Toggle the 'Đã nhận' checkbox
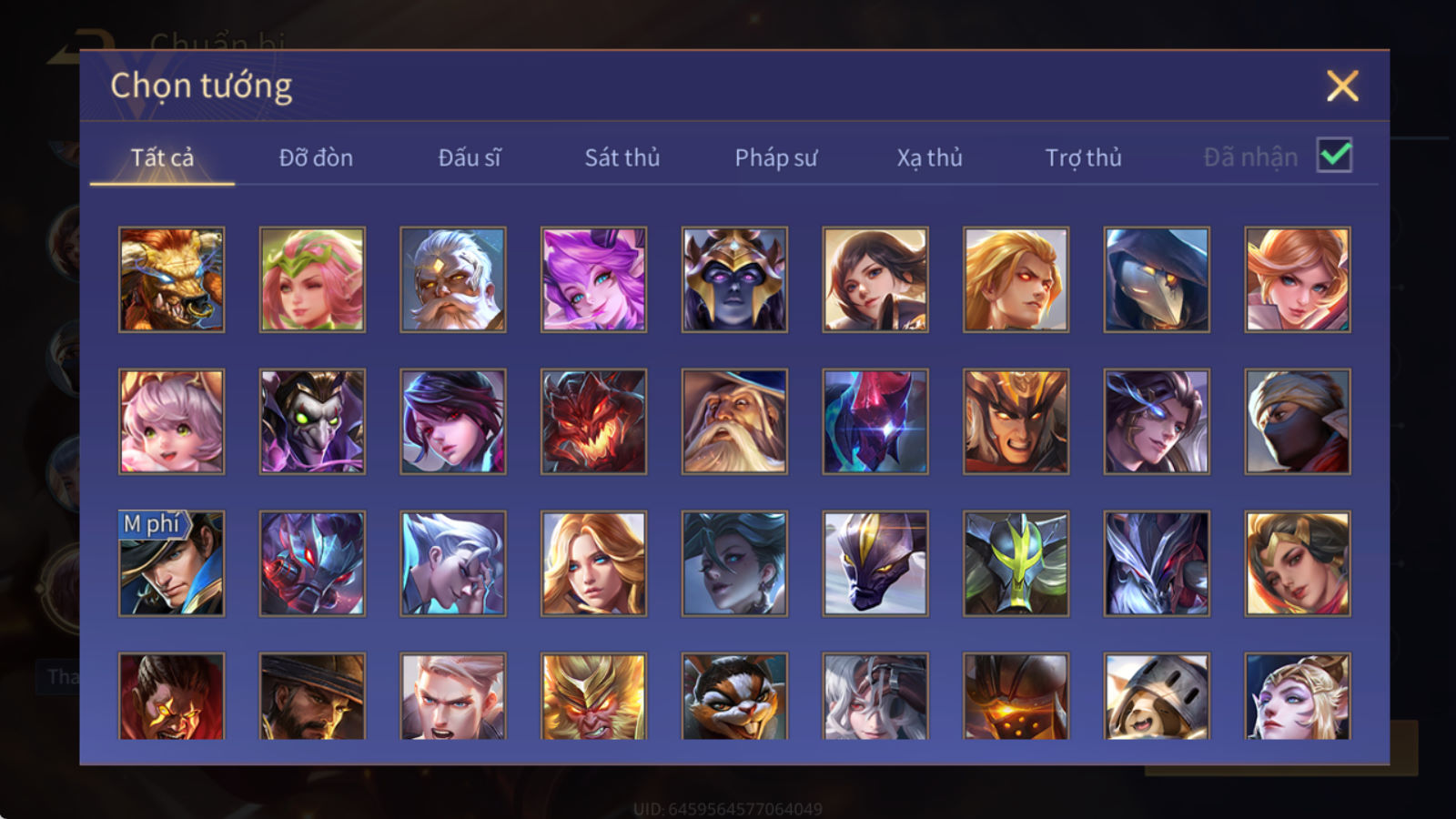 (x=1334, y=156)
